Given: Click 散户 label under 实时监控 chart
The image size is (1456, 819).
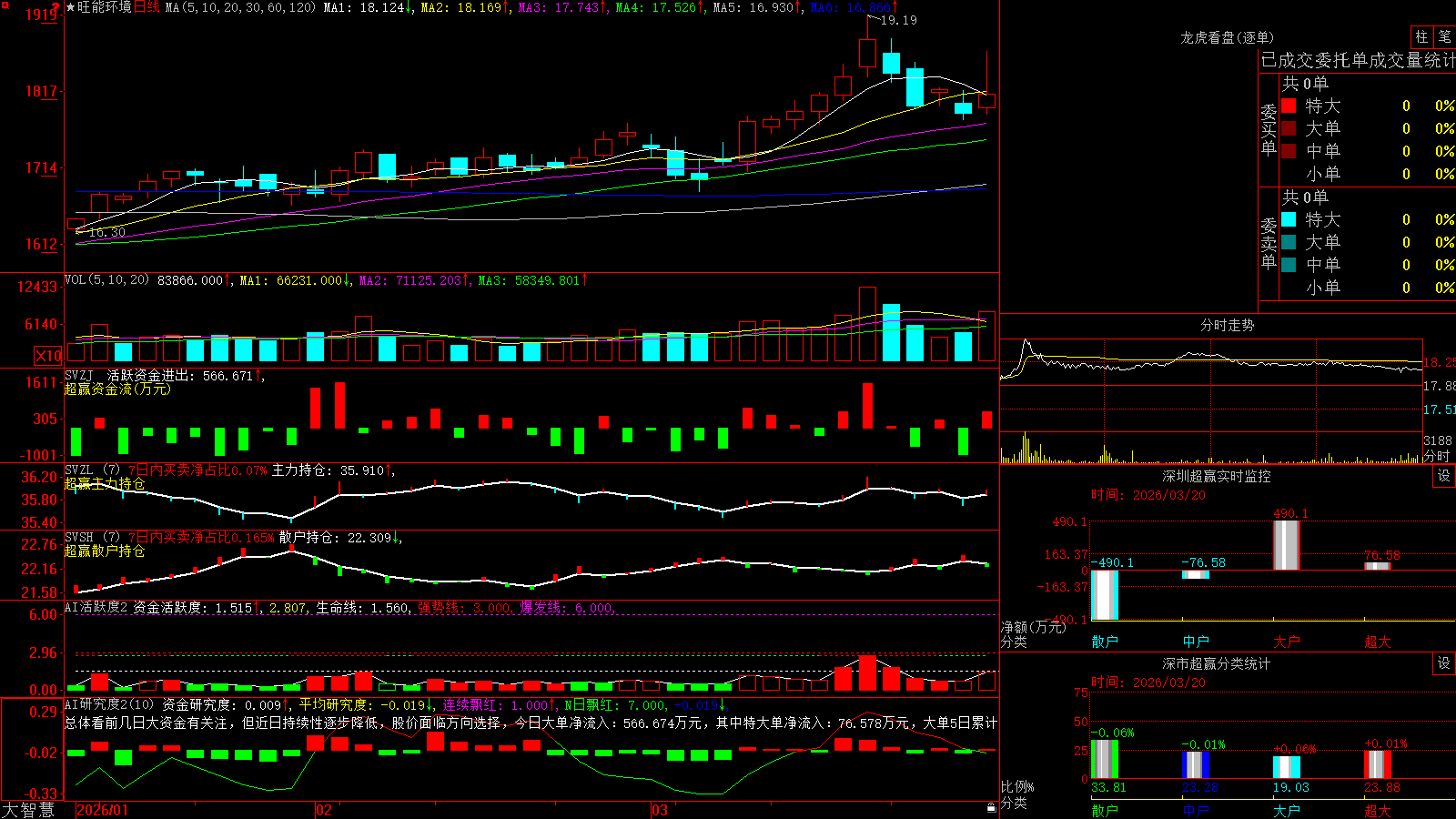Looking at the screenshot, I should [1105, 642].
